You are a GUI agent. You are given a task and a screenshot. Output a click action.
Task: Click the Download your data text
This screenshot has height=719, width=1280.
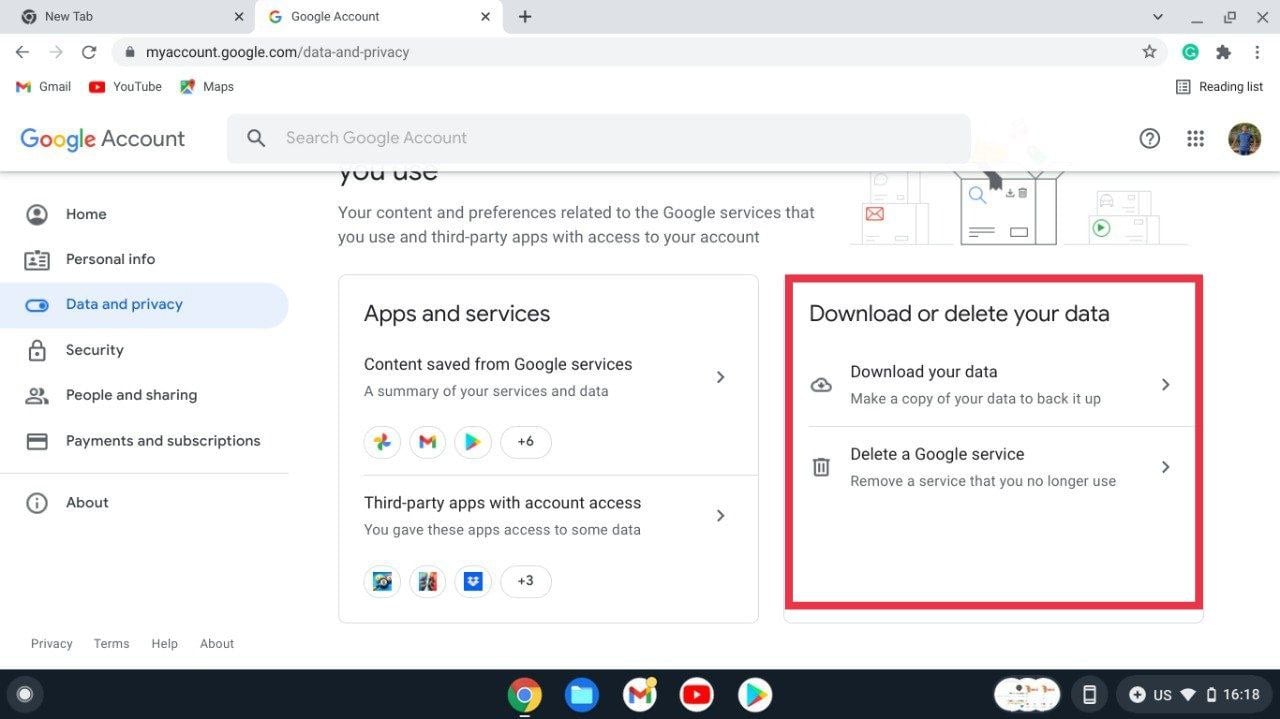(x=924, y=372)
